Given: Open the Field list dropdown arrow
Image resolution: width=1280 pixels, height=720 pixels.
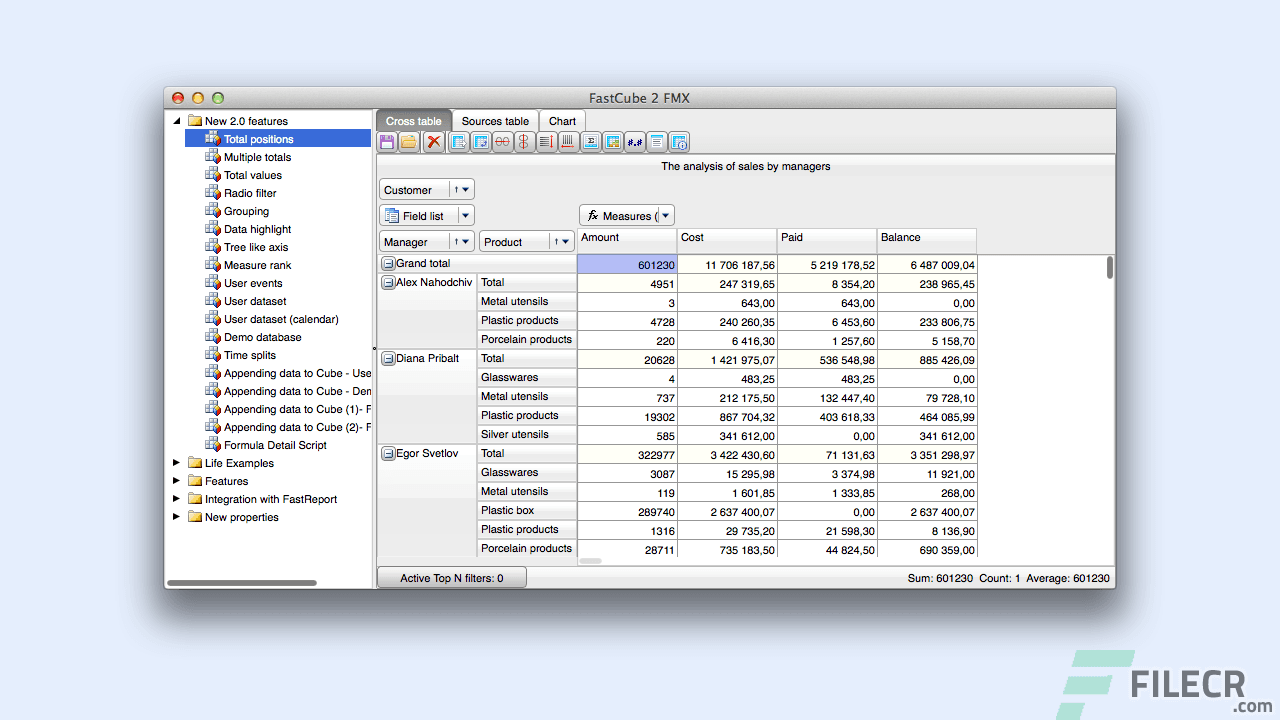Looking at the screenshot, I should pyautogui.click(x=465, y=216).
